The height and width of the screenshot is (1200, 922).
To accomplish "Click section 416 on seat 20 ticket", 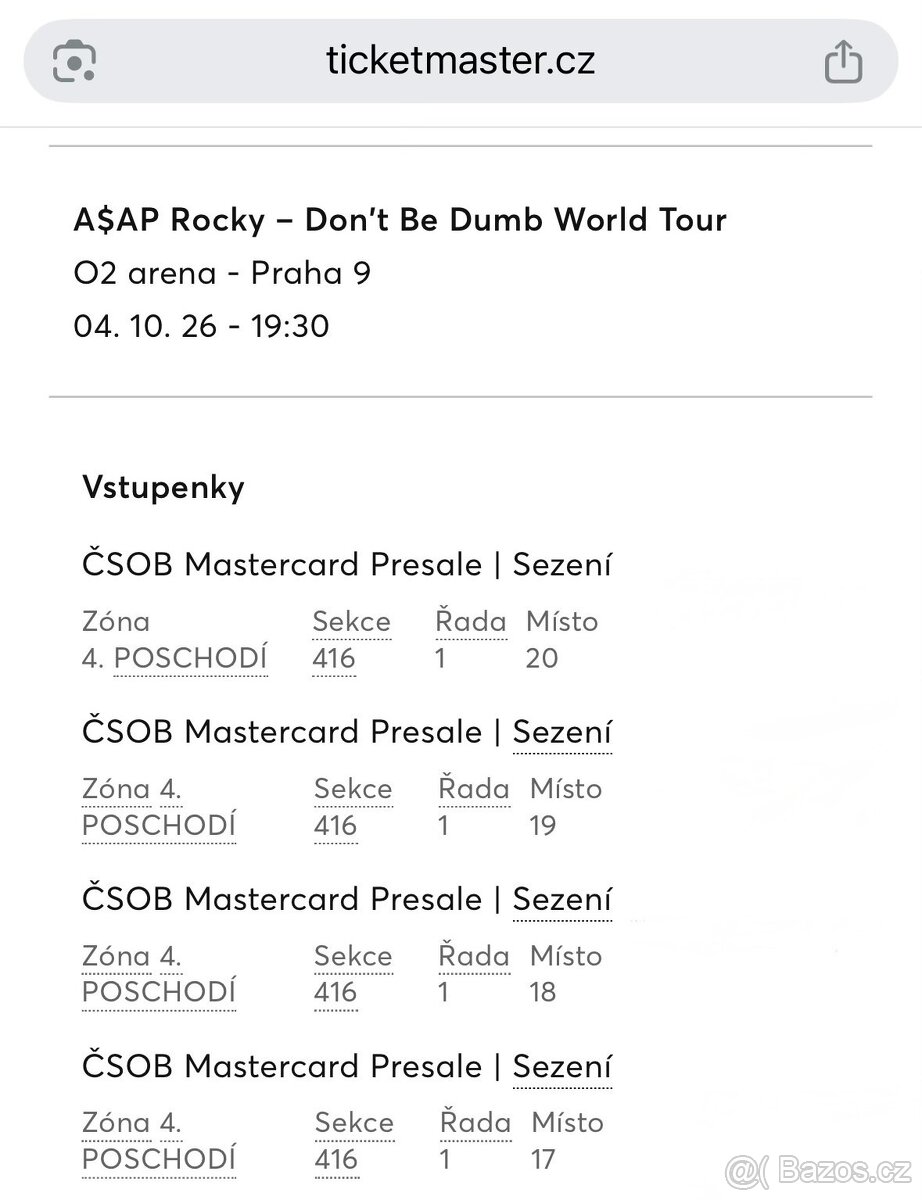I will tap(334, 659).
